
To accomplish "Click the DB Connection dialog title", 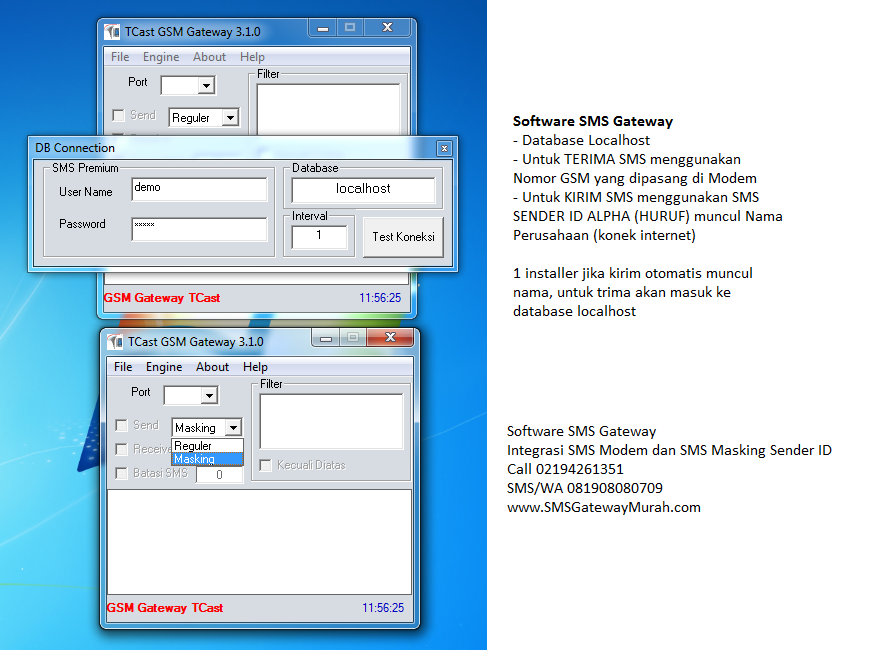I will point(75,148).
